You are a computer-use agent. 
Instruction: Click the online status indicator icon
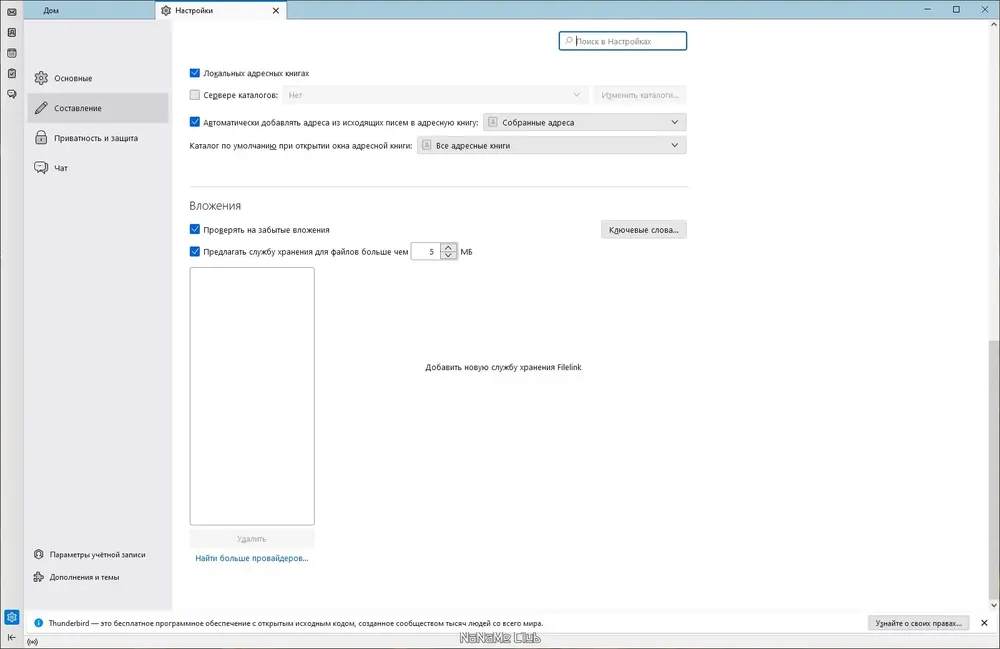pyautogui.click(x=33, y=642)
